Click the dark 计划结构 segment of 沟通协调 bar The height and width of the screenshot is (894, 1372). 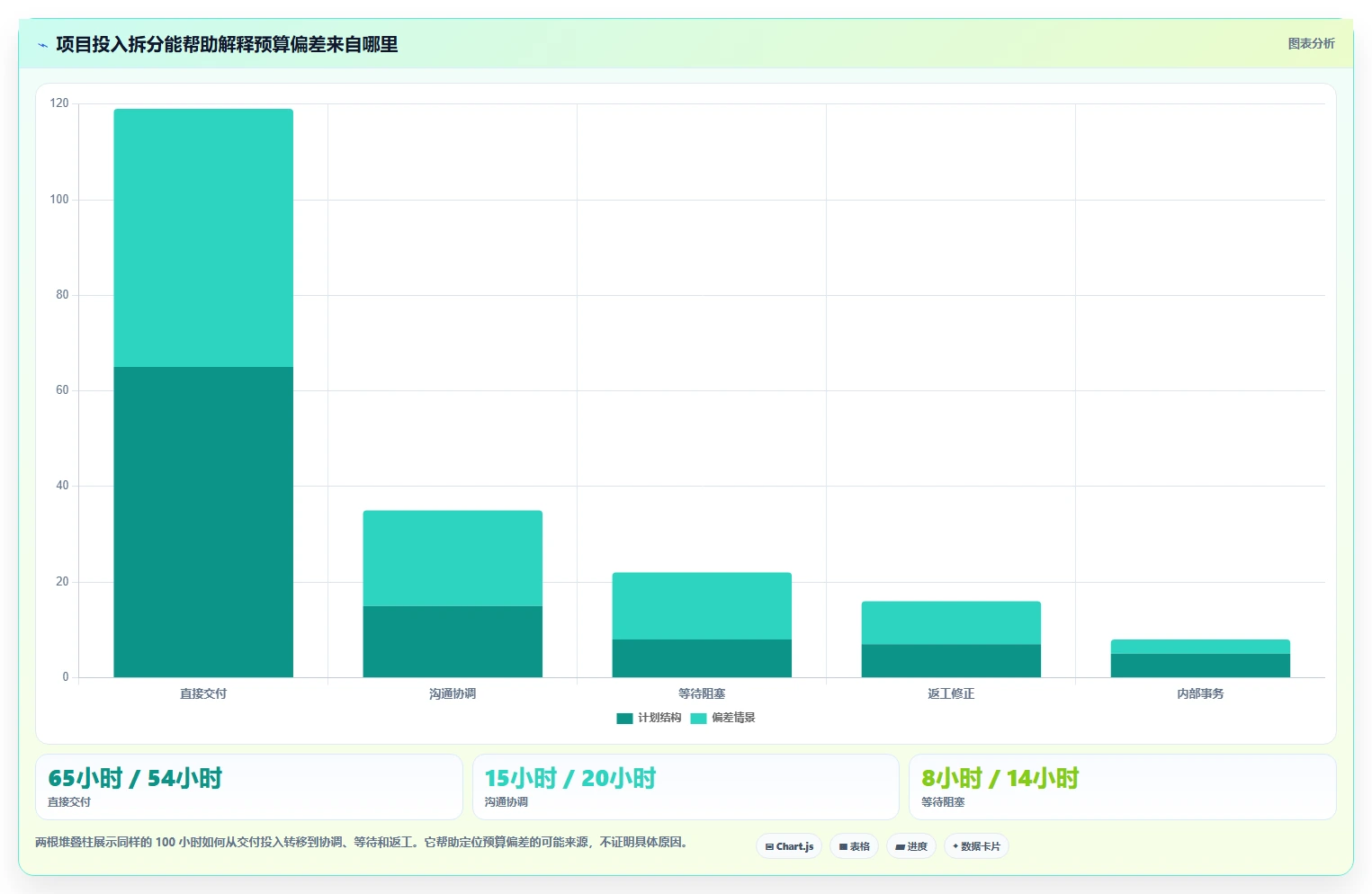point(453,641)
